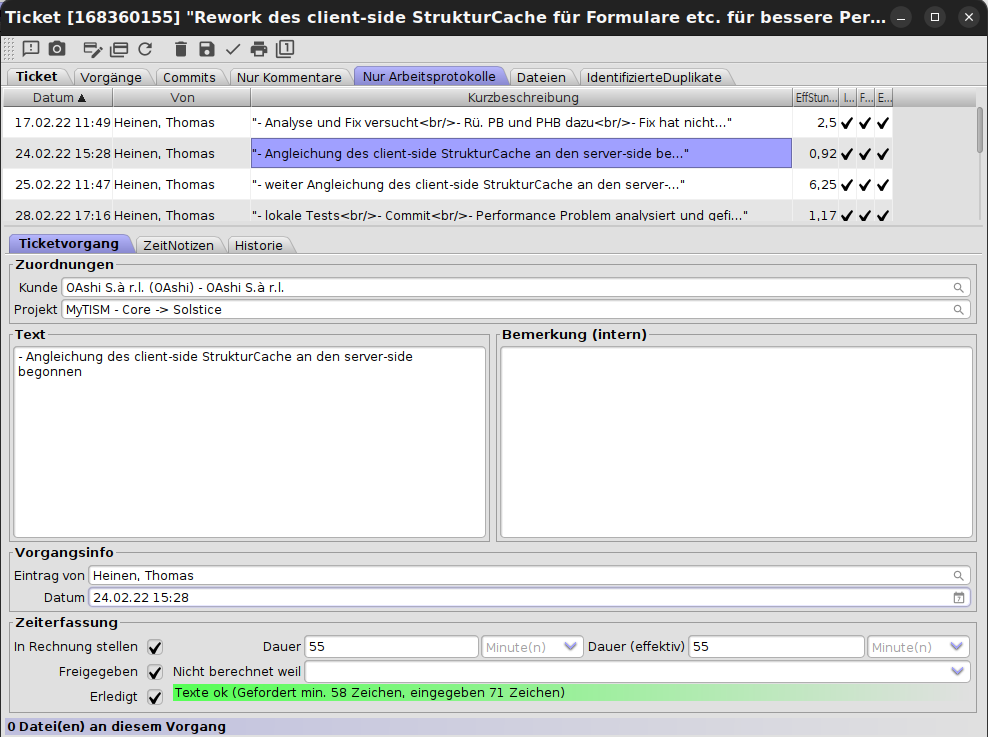Click the edit entry pencil icon
Screen dimensions: 988x737
coord(92,49)
